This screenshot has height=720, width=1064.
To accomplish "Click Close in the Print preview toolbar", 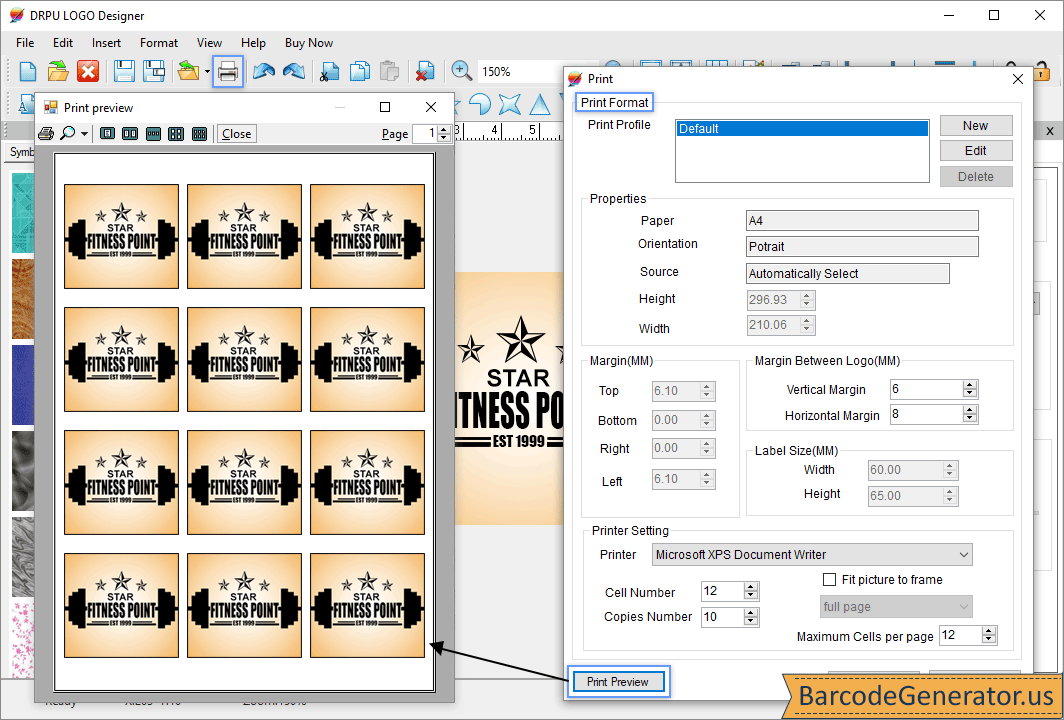I will tap(236, 134).
